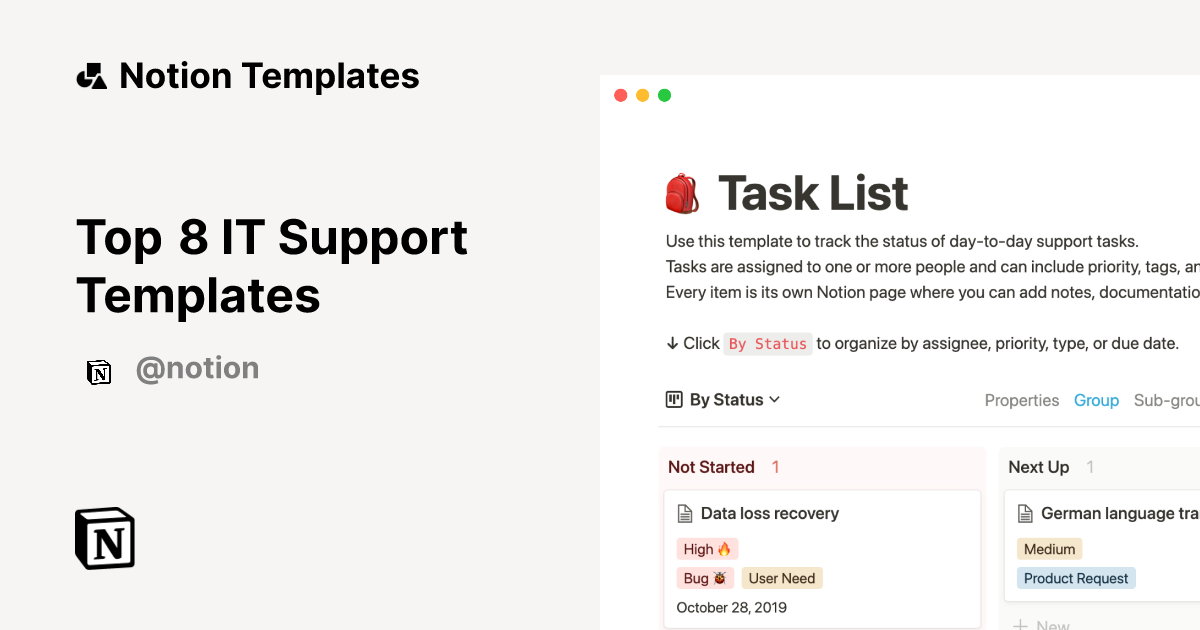Click the page icon on the Data loss recovery card
This screenshot has height=630, width=1200.
(x=685, y=513)
